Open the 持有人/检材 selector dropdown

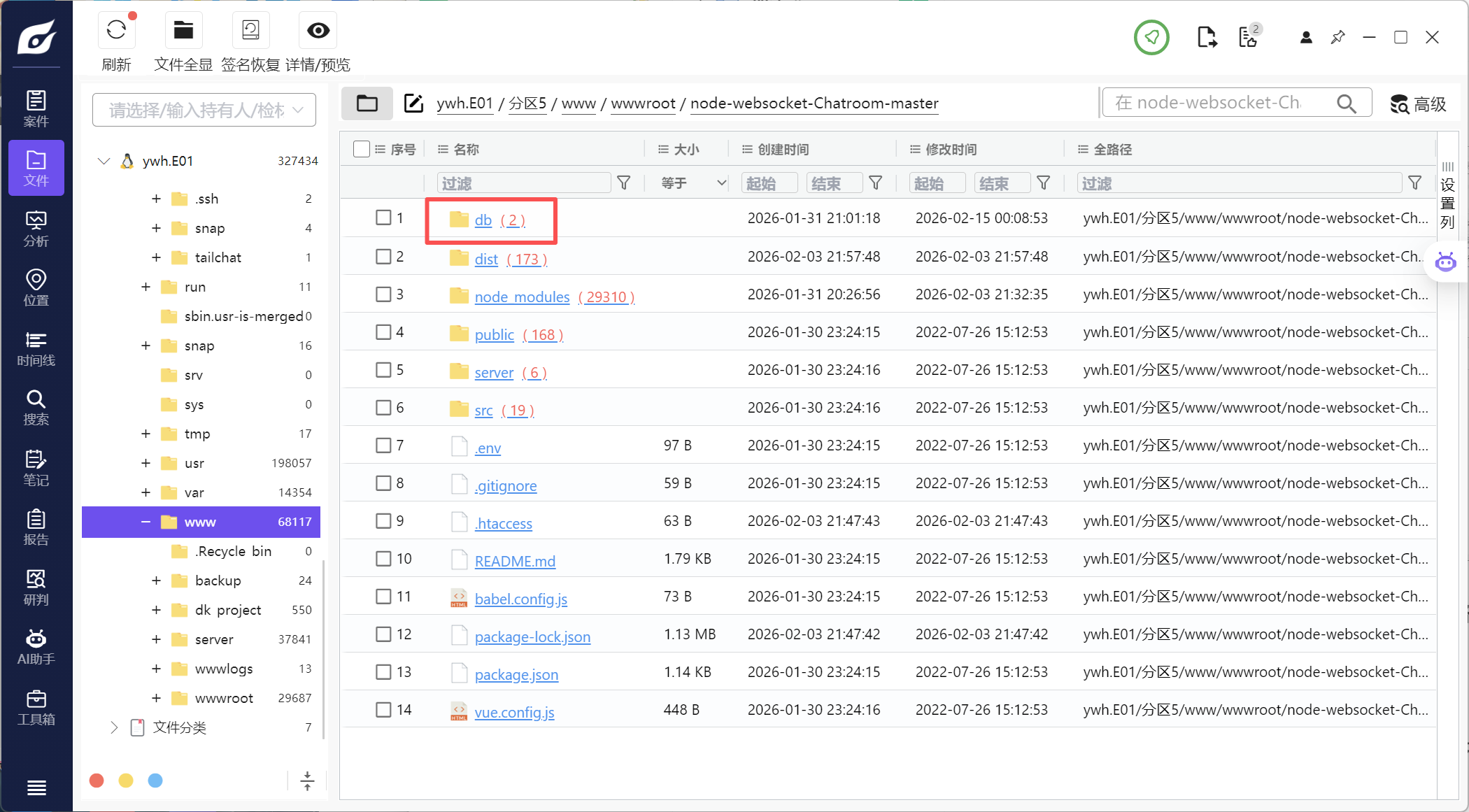(204, 110)
